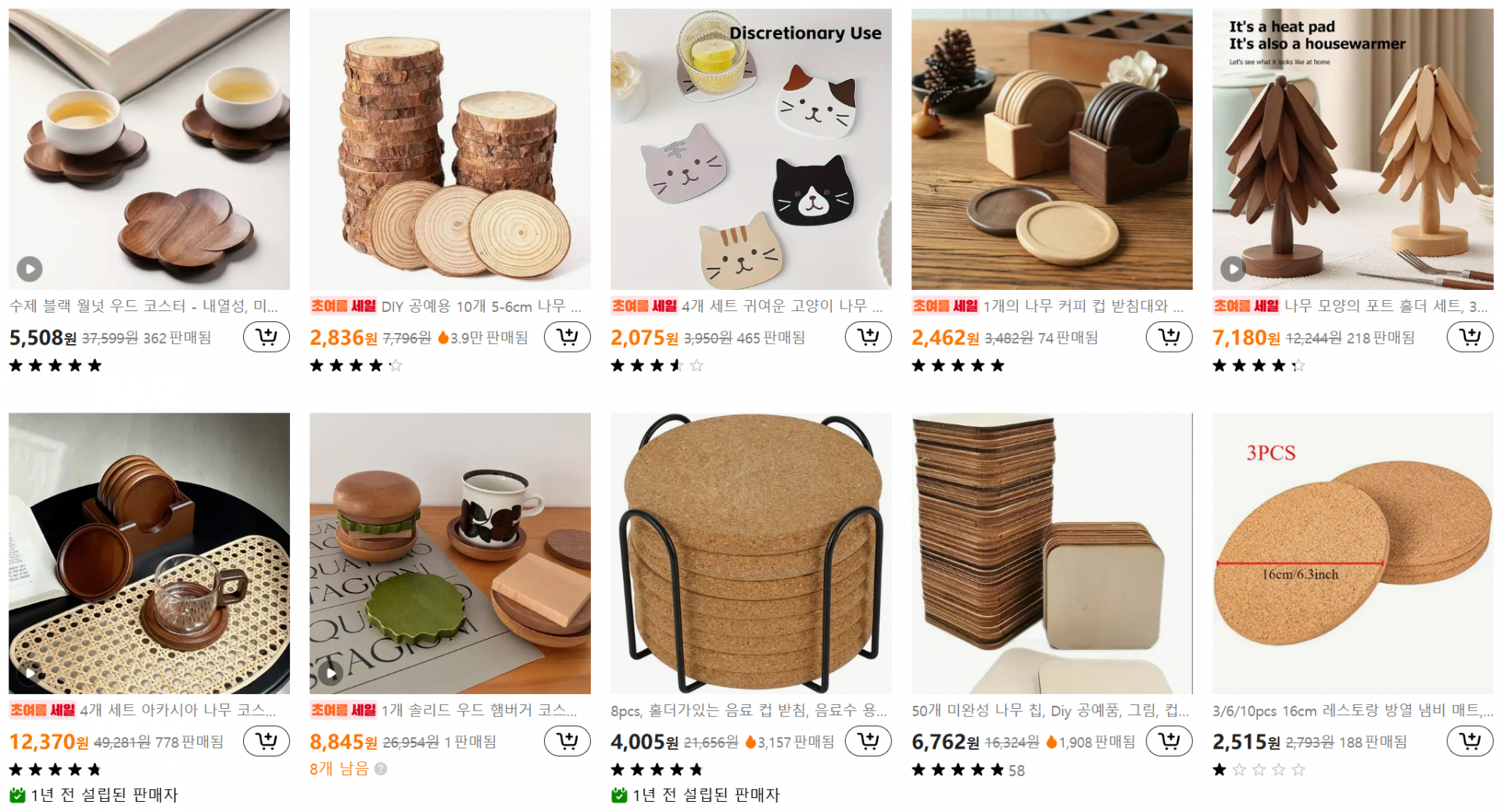Viewport: 1501px width, 812px height.
Task: Add 2,462원 coffee cup coaster to cart
Action: pos(1170,337)
